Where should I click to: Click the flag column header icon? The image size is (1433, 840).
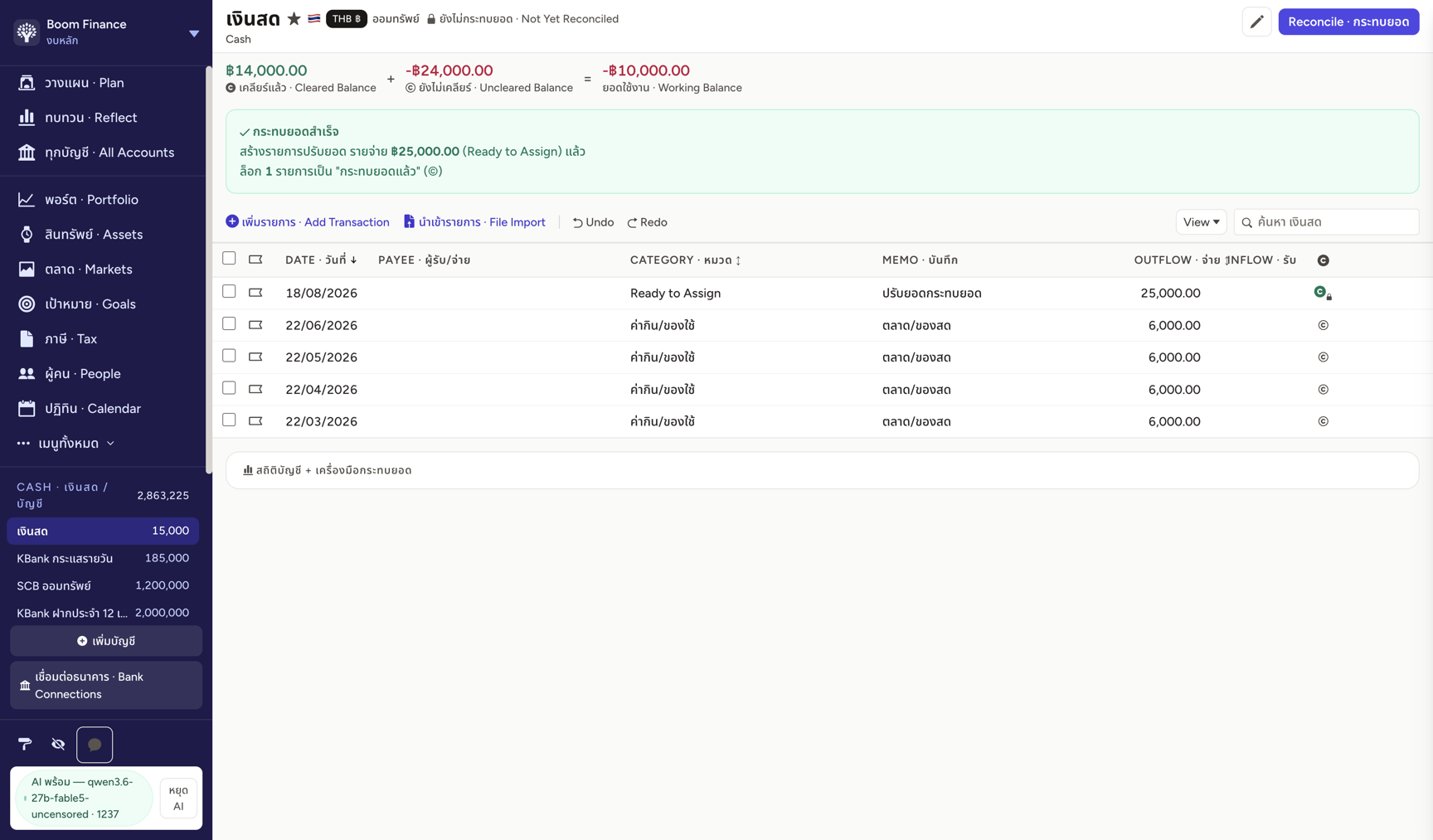(255, 260)
